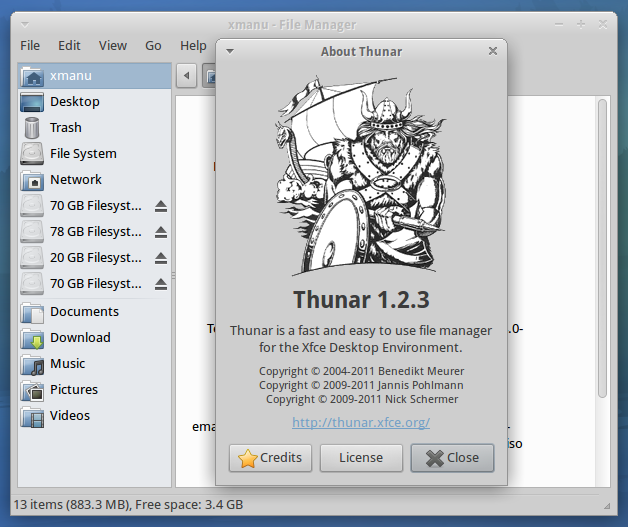Click the file view vertical scrollbar
This screenshot has width=628, height=527.
602,248
